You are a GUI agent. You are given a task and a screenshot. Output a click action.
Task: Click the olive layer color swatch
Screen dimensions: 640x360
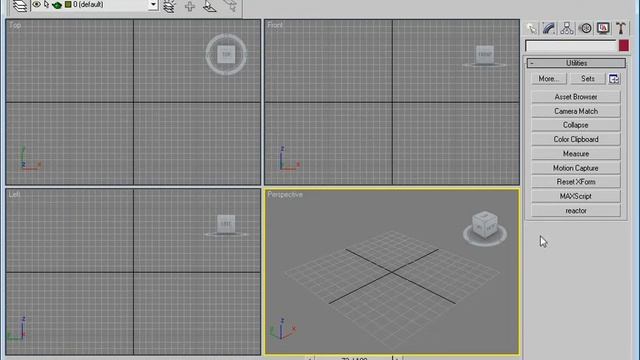pyautogui.click(x=68, y=4)
